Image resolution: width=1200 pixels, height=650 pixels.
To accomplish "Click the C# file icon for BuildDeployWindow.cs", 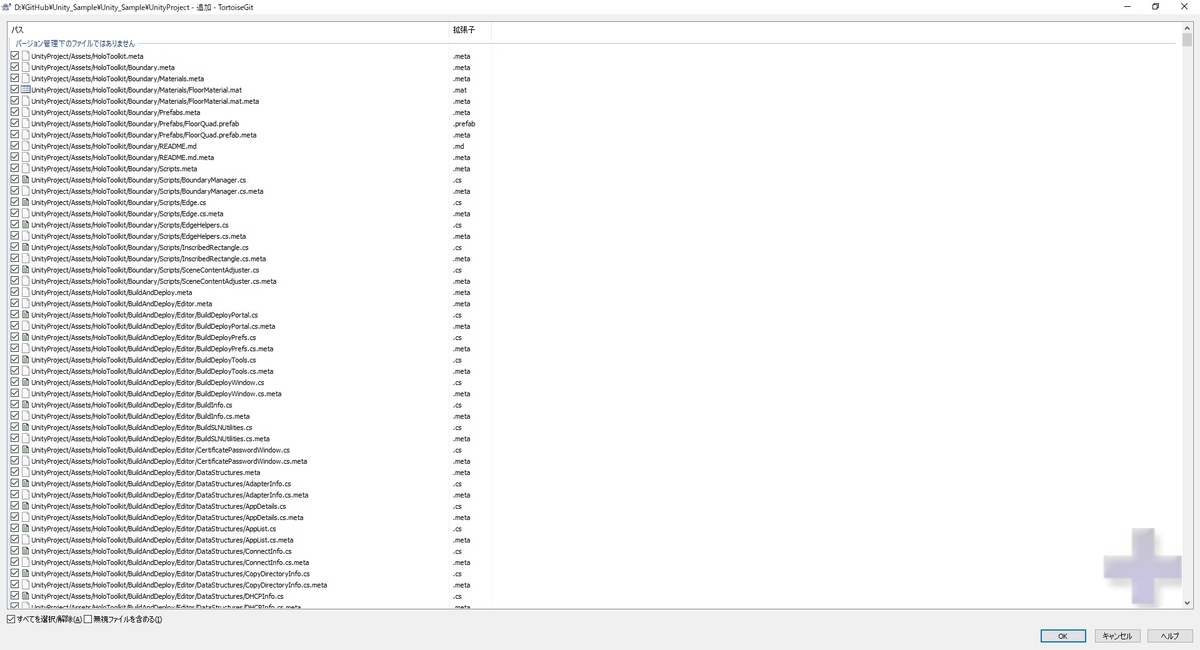I will coord(26,382).
